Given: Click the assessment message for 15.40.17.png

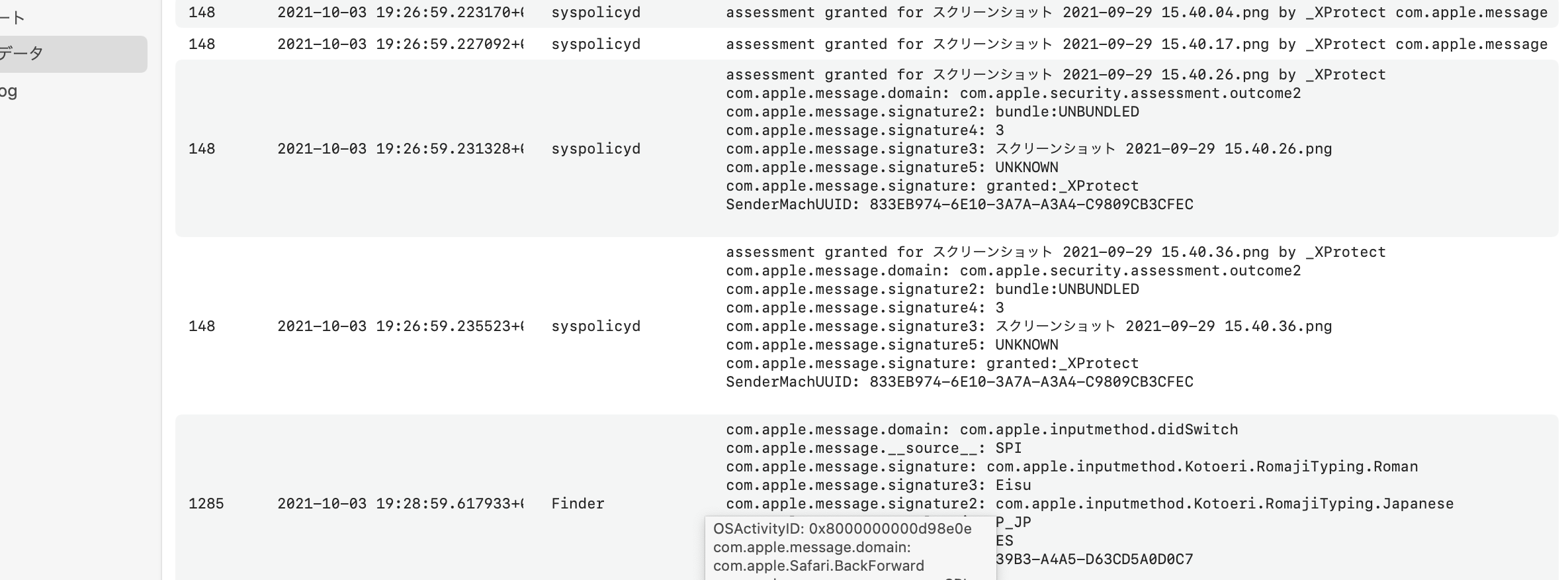Looking at the screenshot, I should [x=1136, y=44].
